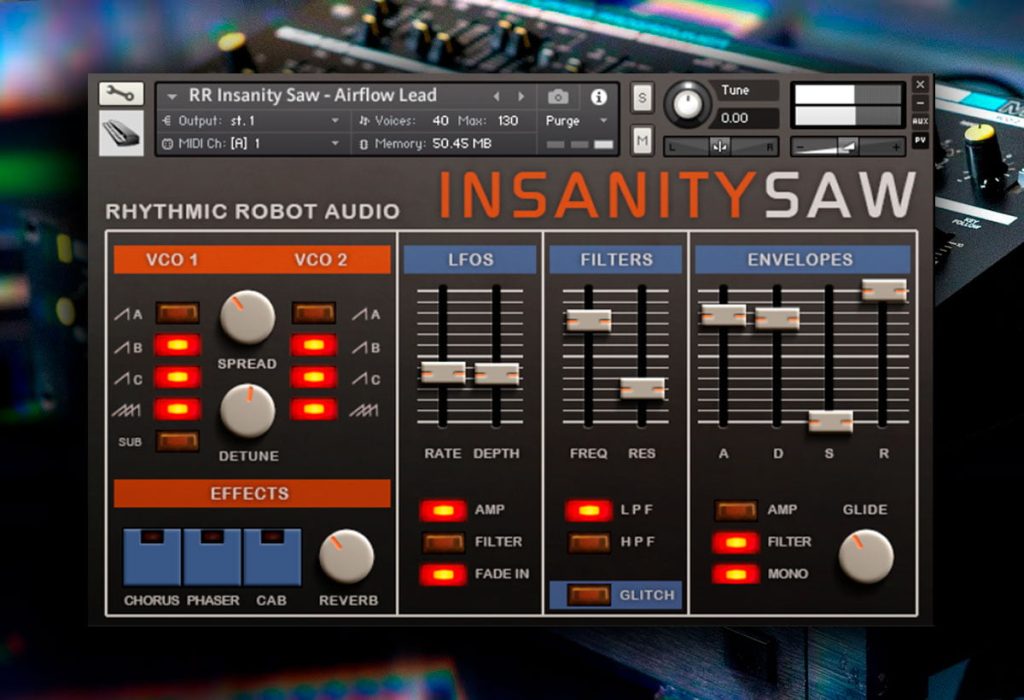The image size is (1024, 700).
Task: Toggle VCO 1 saw A switch
Action: [178, 313]
